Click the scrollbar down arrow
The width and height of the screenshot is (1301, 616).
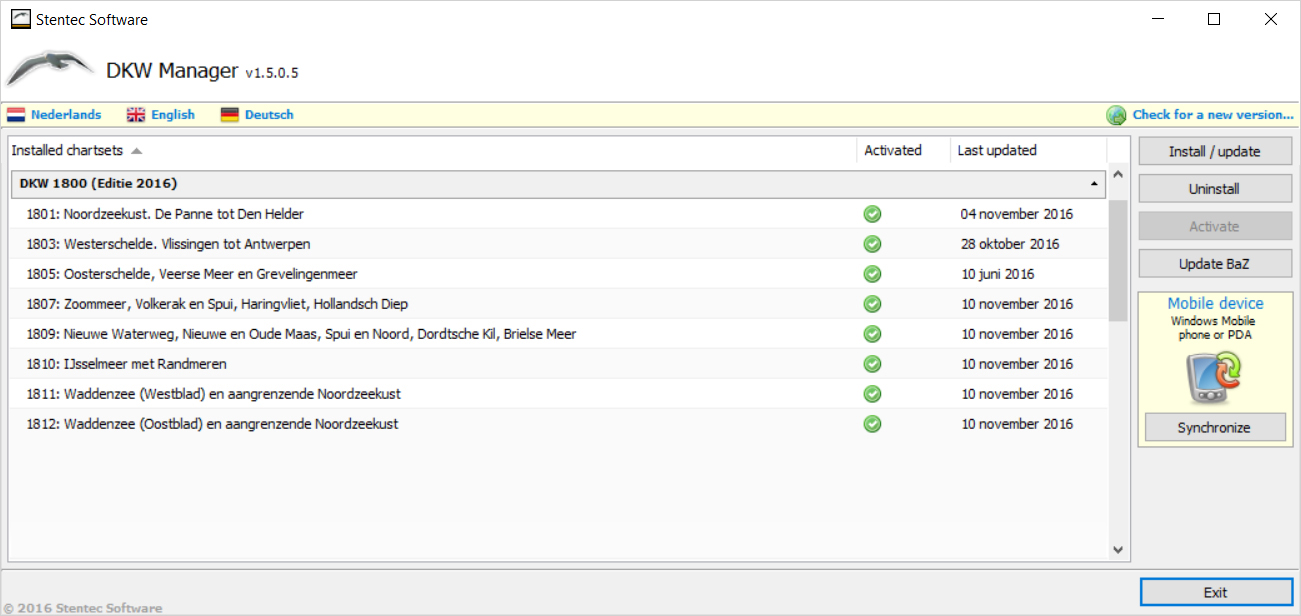(x=1118, y=549)
